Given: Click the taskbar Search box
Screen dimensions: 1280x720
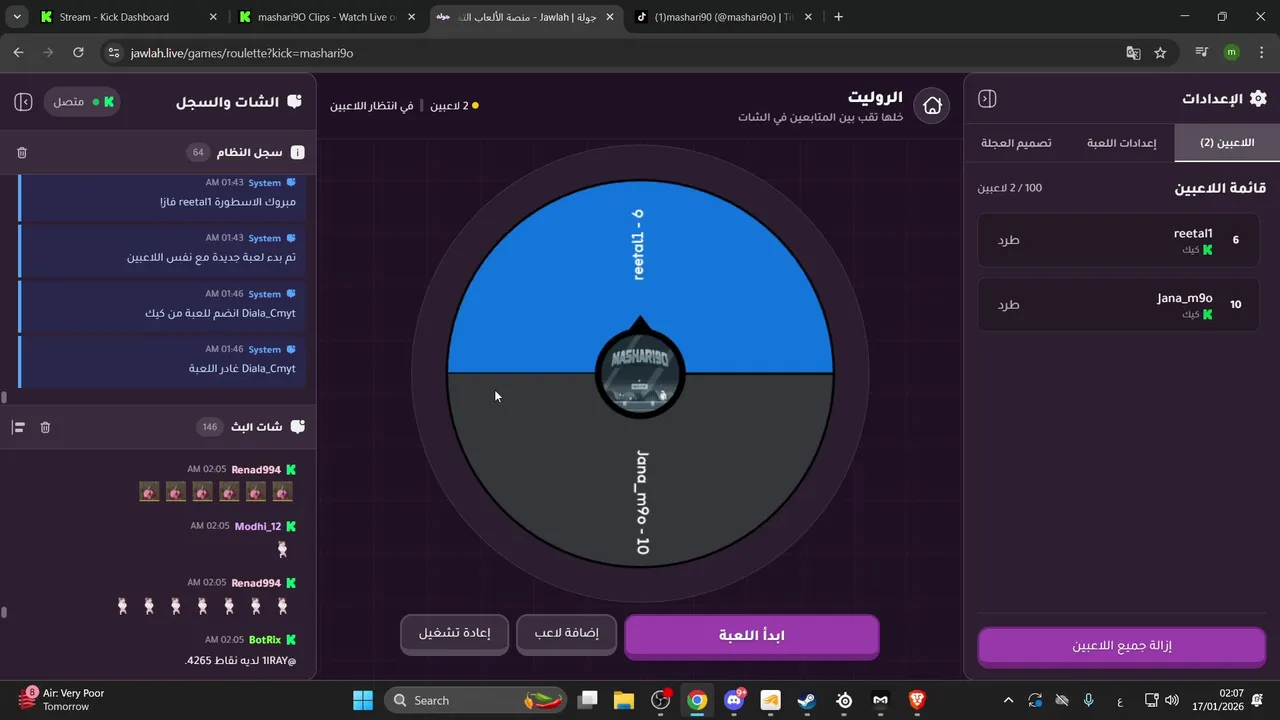Looking at the screenshot, I should click(x=475, y=700).
